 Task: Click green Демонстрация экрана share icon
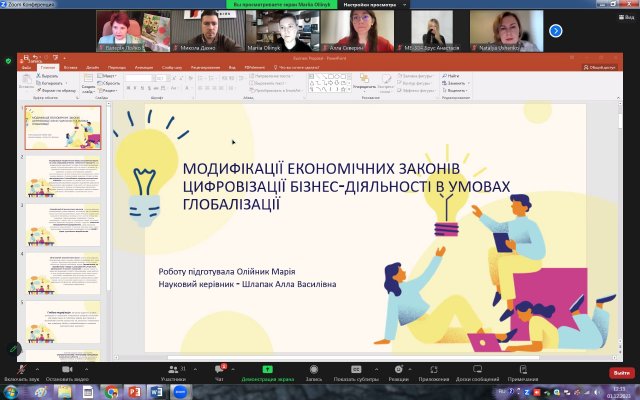coord(265,370)
